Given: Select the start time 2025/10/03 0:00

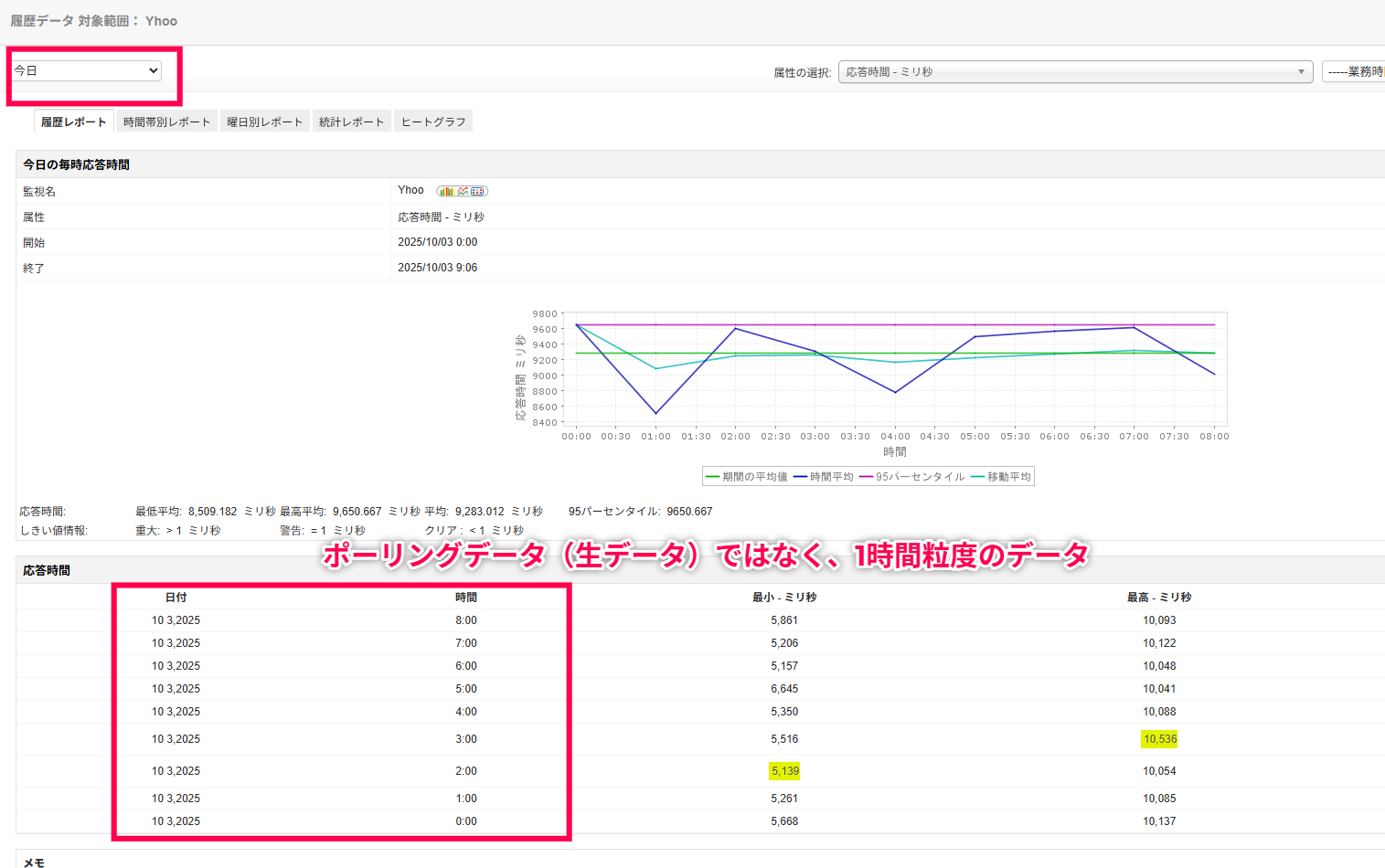Looking at the screenshot, I should point(437,242).
